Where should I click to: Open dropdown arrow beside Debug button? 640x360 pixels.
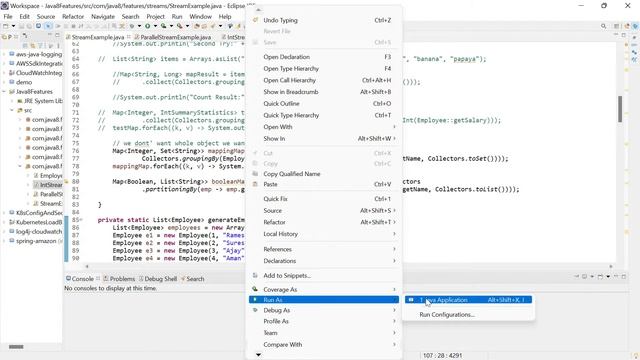139,26
